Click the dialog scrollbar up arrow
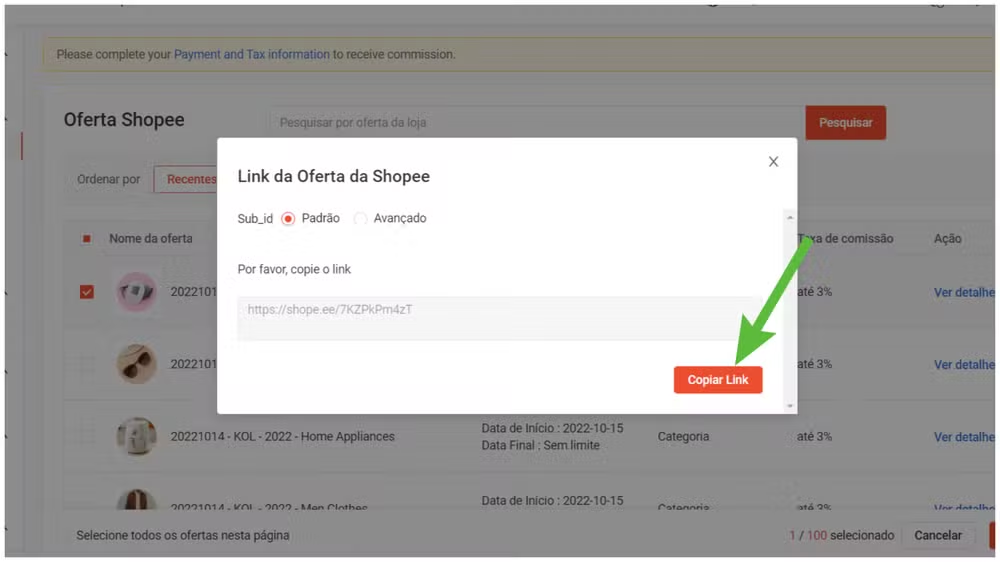Image resolution: width=1000 pixels, height=562 pixels. click(x=790, y=218)
